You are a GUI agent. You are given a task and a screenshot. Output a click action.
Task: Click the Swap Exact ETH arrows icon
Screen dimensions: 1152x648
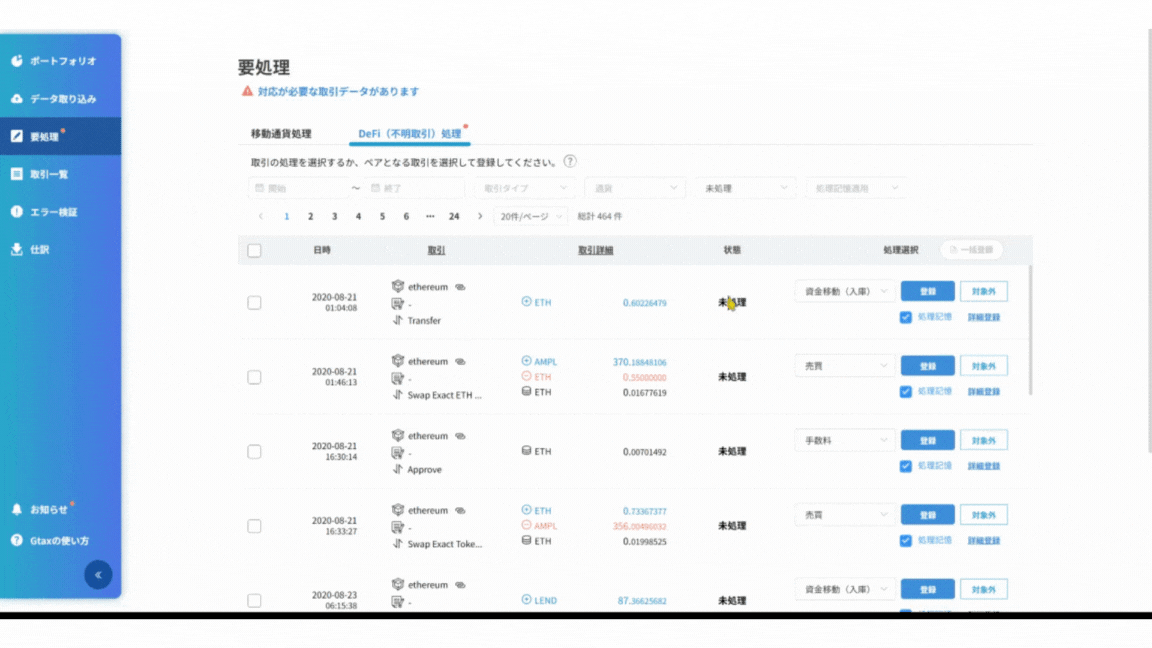(397, 395)
